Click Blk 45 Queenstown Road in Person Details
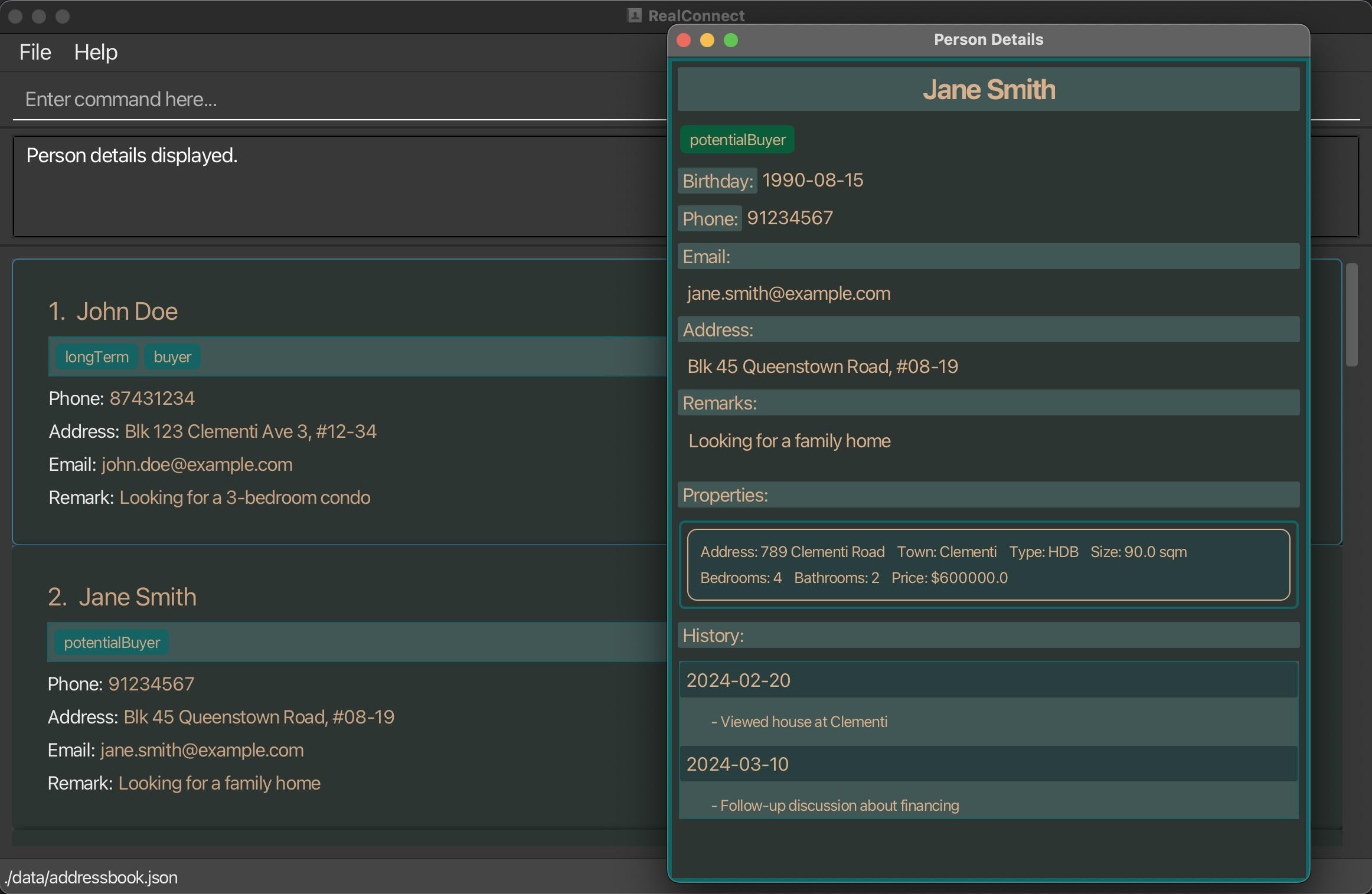Image resolution: width=1372 pixels, height=894 pixels. click(x=822, y=366)
